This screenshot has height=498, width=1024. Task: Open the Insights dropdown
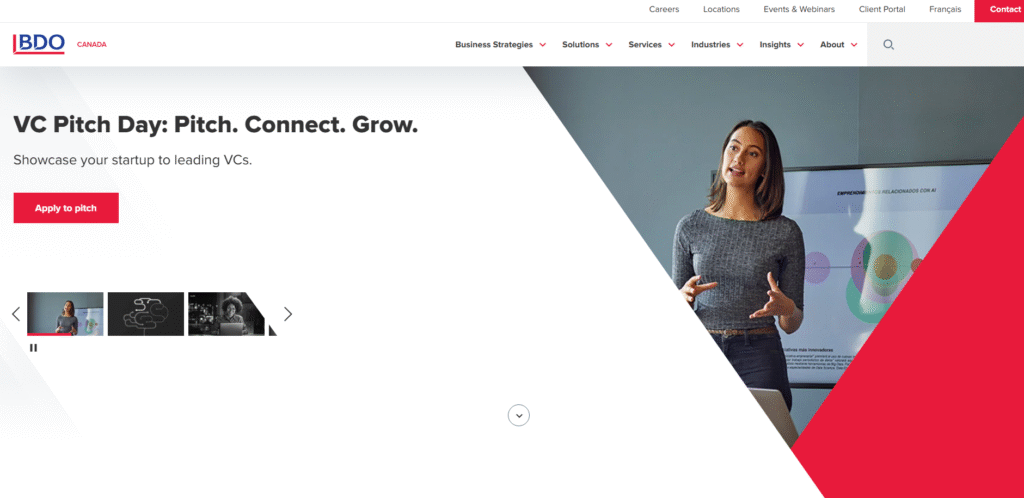[782, 44]
